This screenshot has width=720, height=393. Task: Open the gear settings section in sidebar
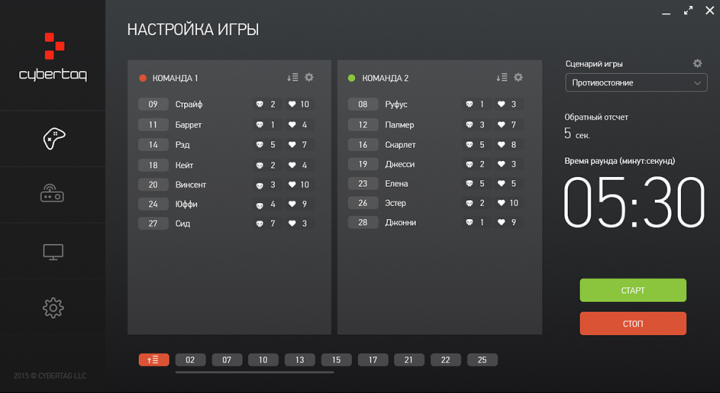point(53,308)
